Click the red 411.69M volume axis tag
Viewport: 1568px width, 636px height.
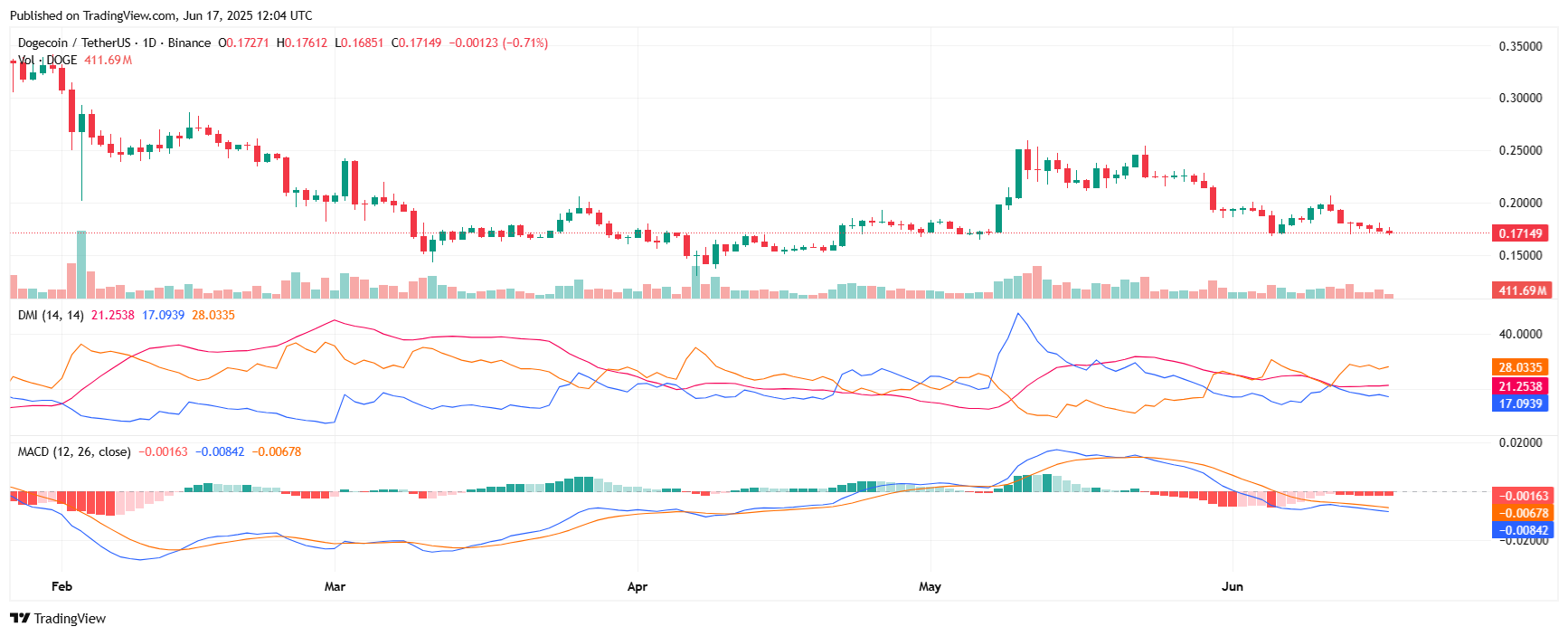click(1523, 290)
